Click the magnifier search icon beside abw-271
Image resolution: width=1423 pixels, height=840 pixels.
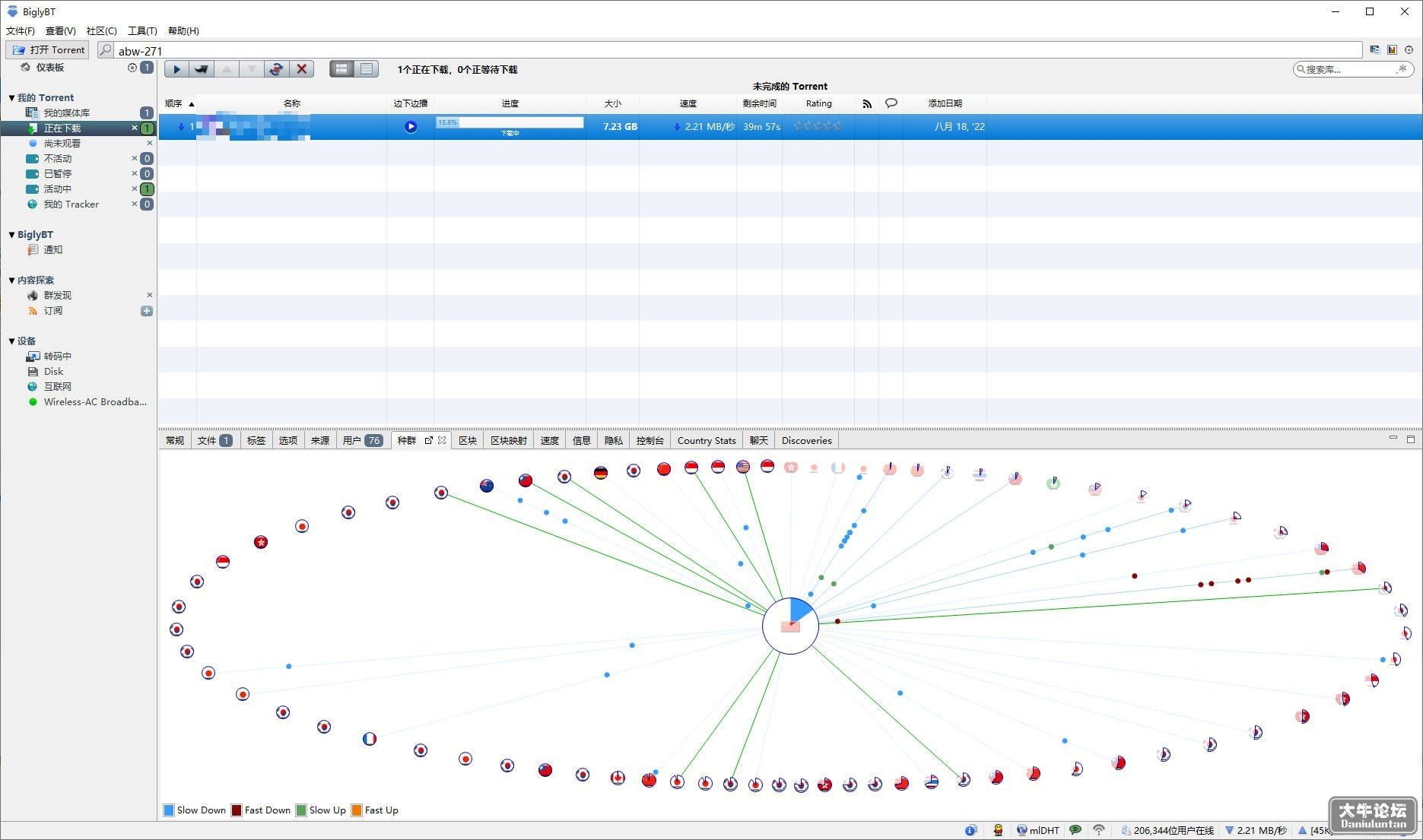106,50
